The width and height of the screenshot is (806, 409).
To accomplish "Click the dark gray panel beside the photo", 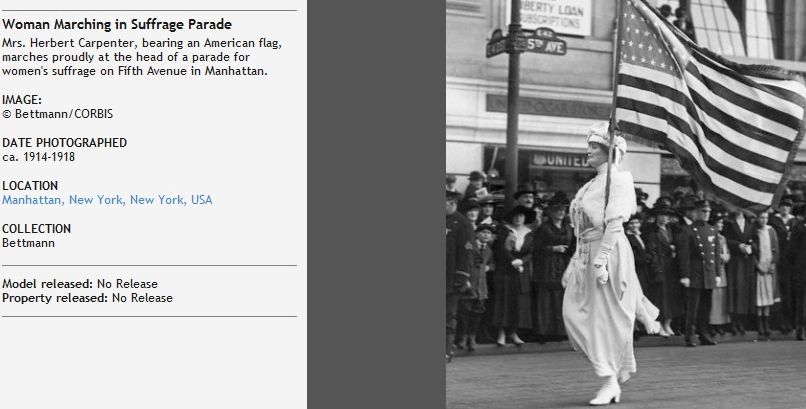I will coord(376,204).
